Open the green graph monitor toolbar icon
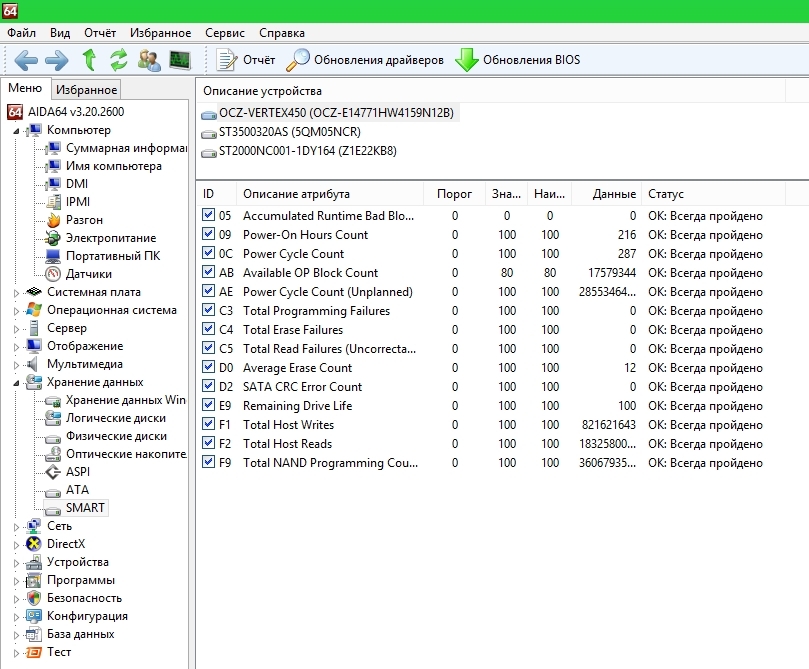 pyautogui.click(x=180, y=60)
